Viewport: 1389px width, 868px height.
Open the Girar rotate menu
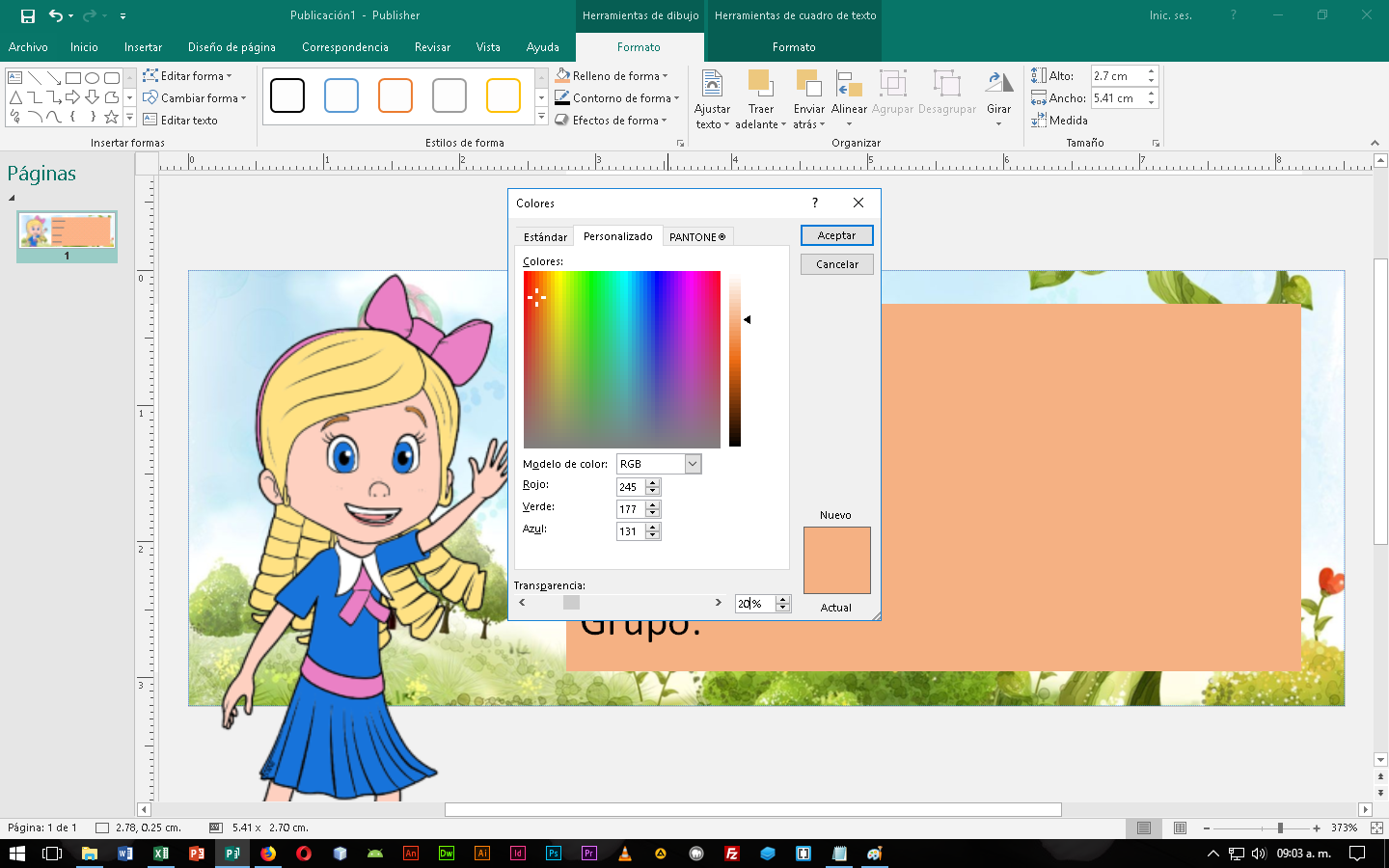(998, 99)
